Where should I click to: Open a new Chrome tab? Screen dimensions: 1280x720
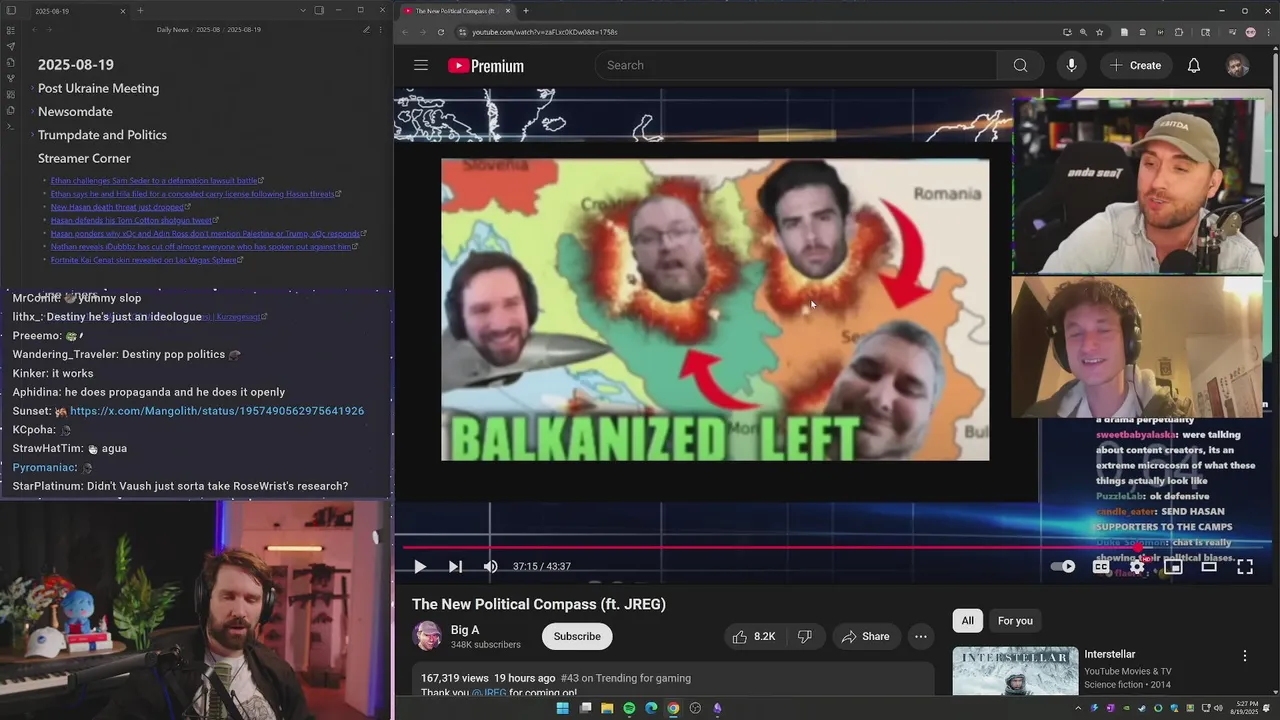526,11
